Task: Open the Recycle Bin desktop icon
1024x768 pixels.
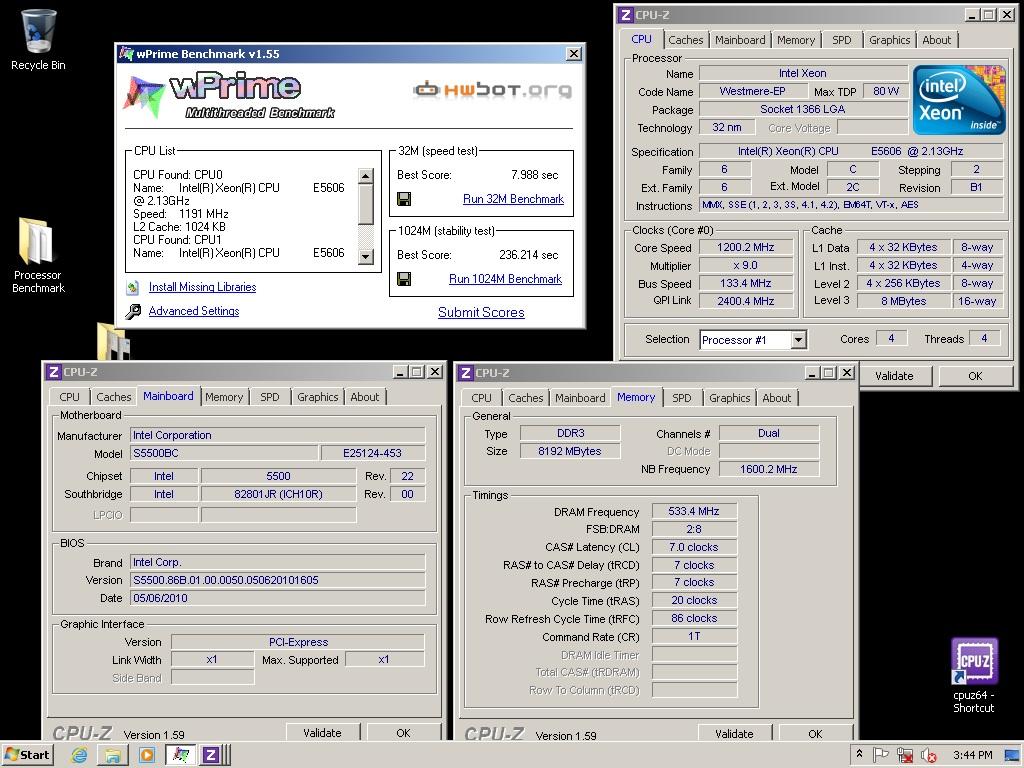Action: click(x=38, y=39)
